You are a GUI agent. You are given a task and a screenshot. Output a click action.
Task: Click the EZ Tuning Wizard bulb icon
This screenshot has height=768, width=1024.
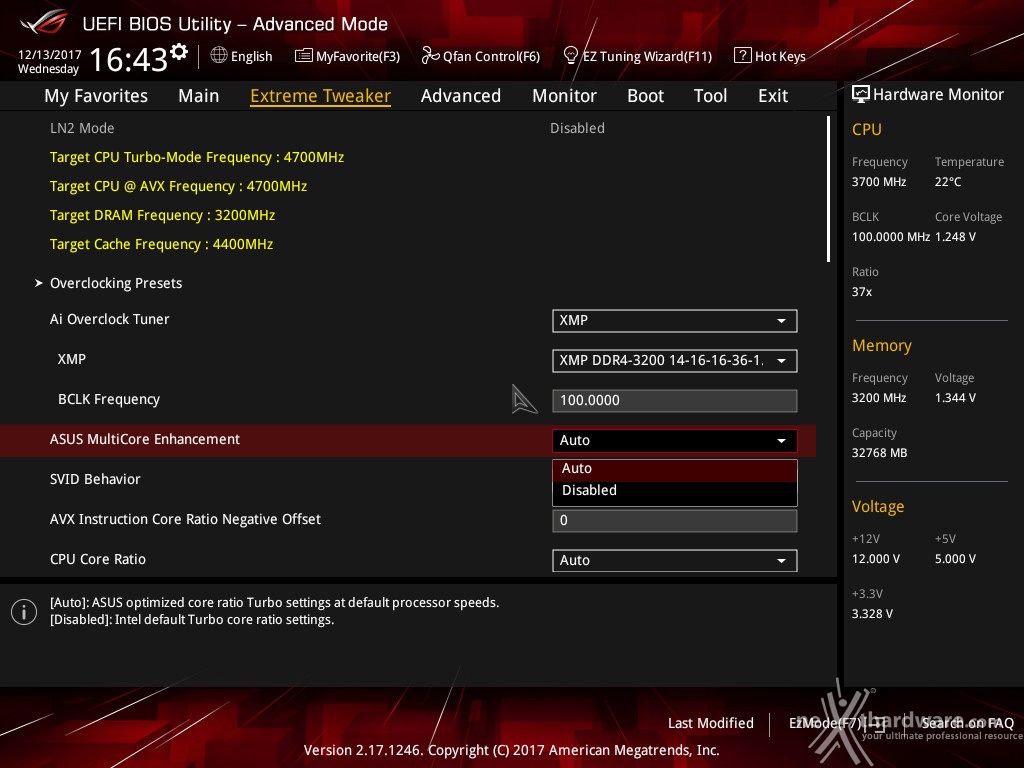click(x=570, y=56)
